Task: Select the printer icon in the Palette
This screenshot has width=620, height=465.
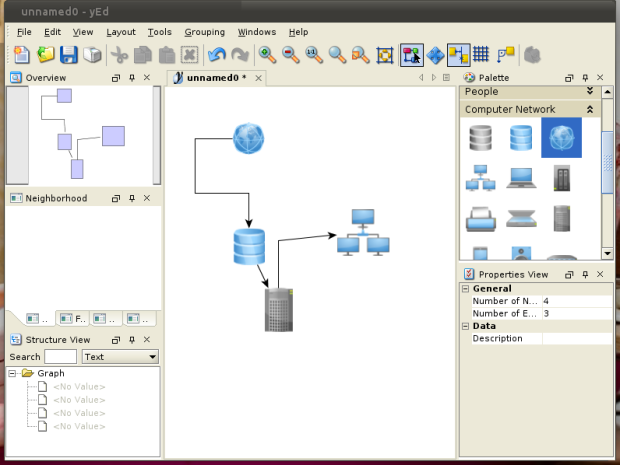Action: pos(481,217)
